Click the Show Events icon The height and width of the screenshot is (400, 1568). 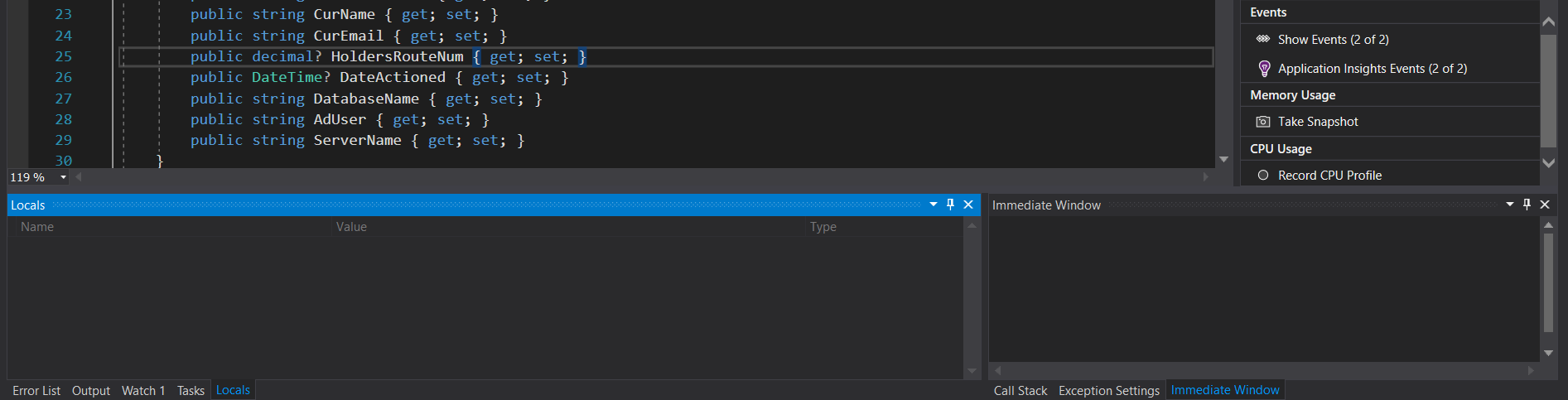1263,39
